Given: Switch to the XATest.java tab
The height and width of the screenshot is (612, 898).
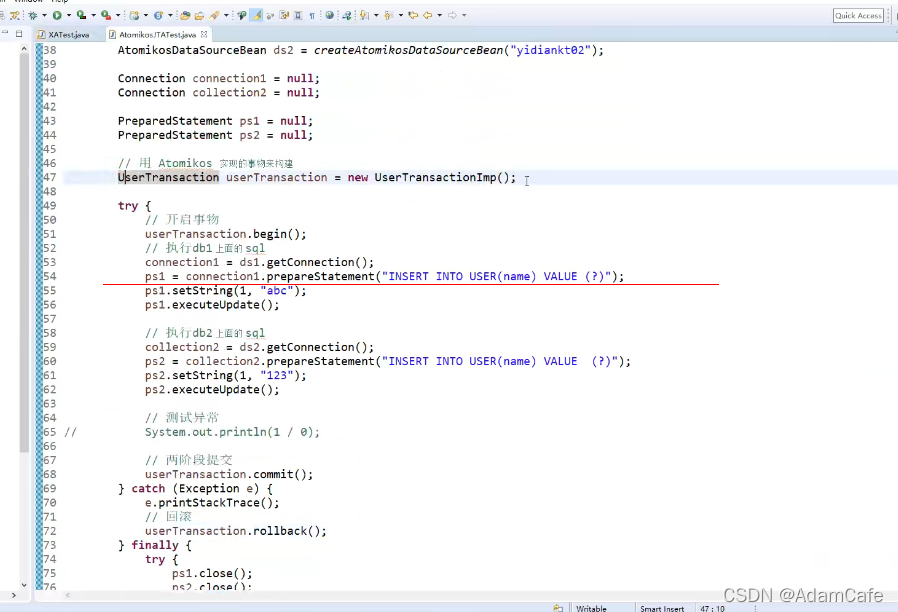Looking at the screenshot, I should click(x=68, y=35).
